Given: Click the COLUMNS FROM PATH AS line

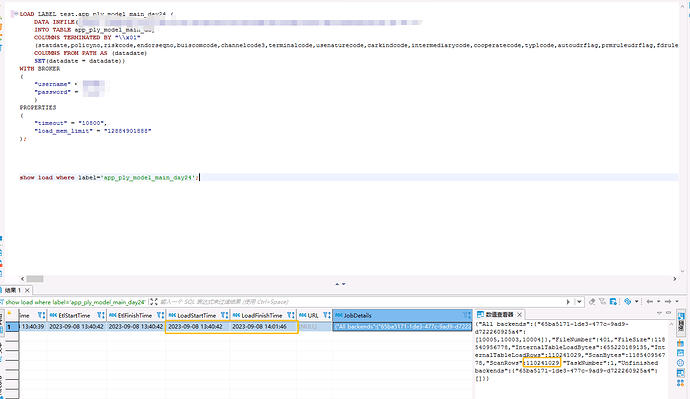Looking at the screenshot, I should pos(91,53).
